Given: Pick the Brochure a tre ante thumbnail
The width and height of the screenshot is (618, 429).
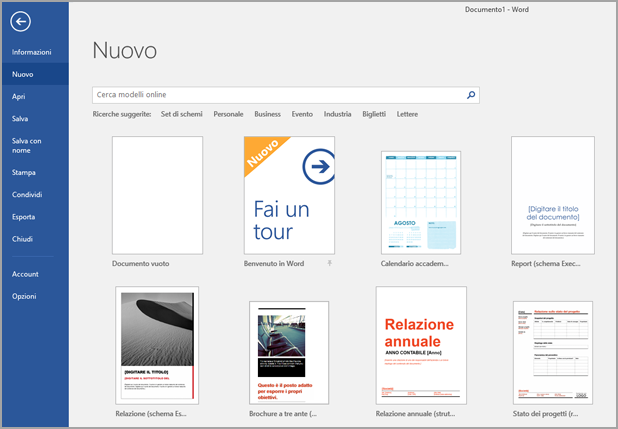Looking at the screenshot, I should 289,353.
